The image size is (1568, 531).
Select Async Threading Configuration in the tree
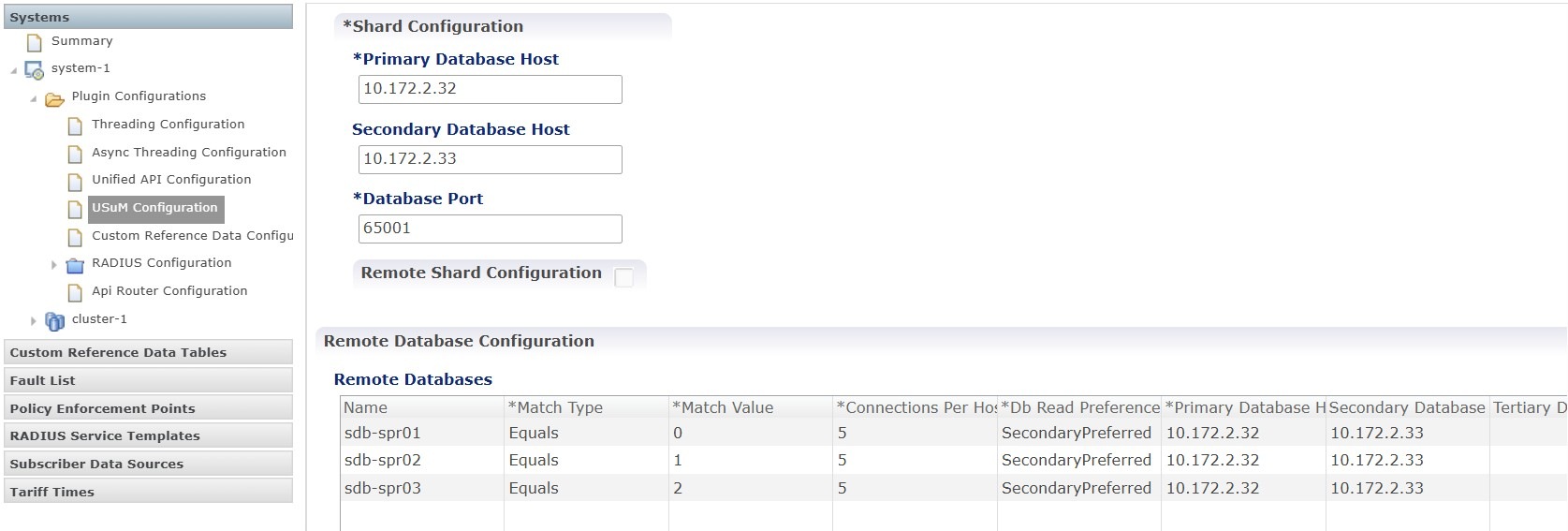click(x=188, y=152)
